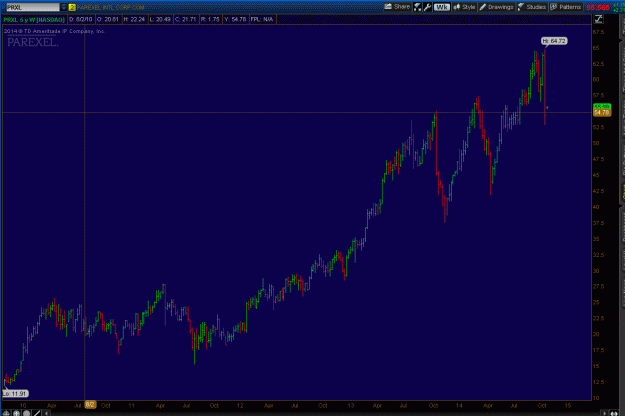Click the pan crosshair icon at bottom left
The height and width of the screenshot is (416, 625).
click(x=7, y=413)
